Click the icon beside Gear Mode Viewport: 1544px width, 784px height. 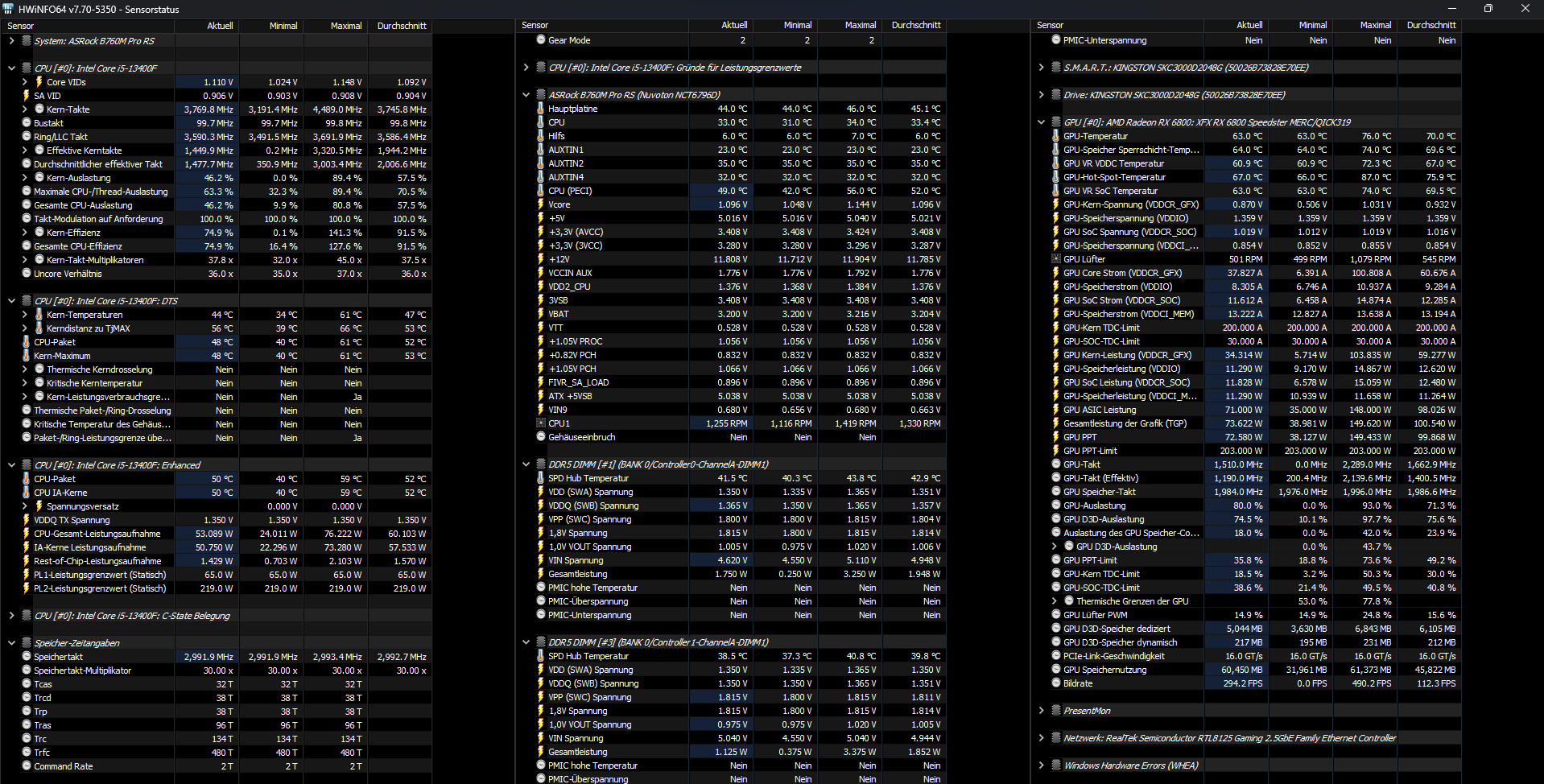click(541, 40)
